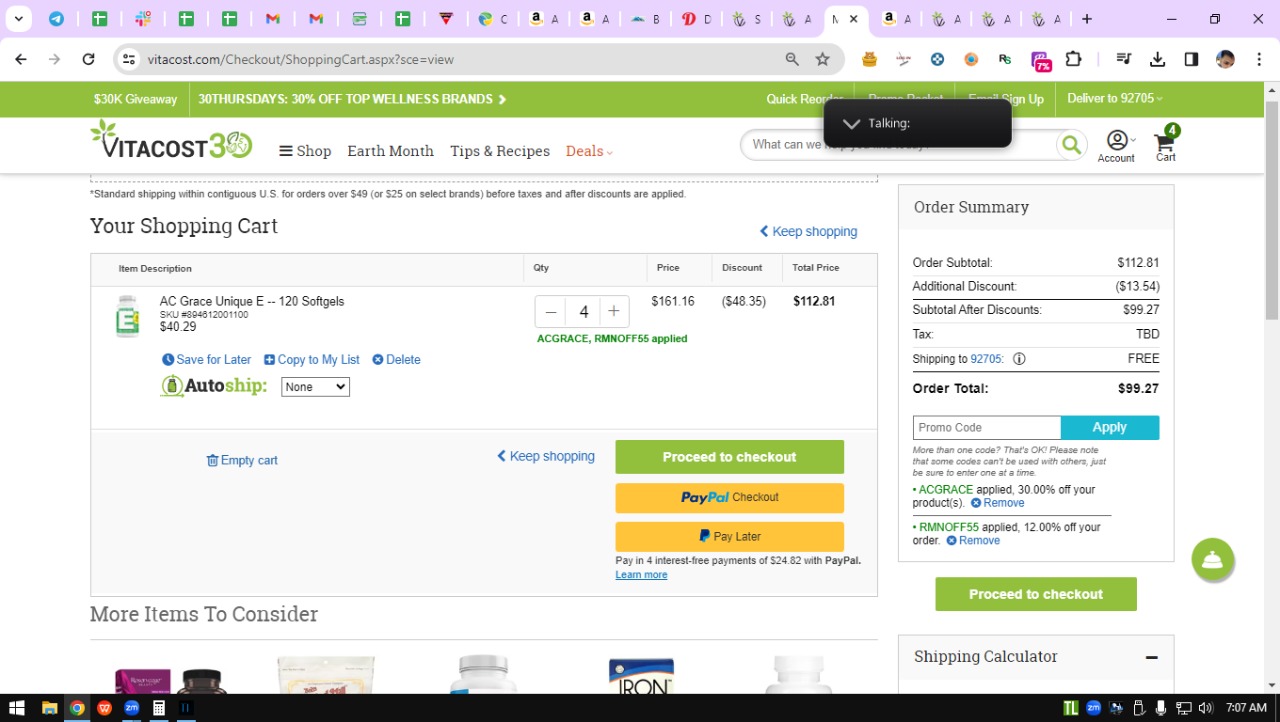Open the Cart icon in header
The height and width of the screenshot is (722, 1280).
point(1166,144)
